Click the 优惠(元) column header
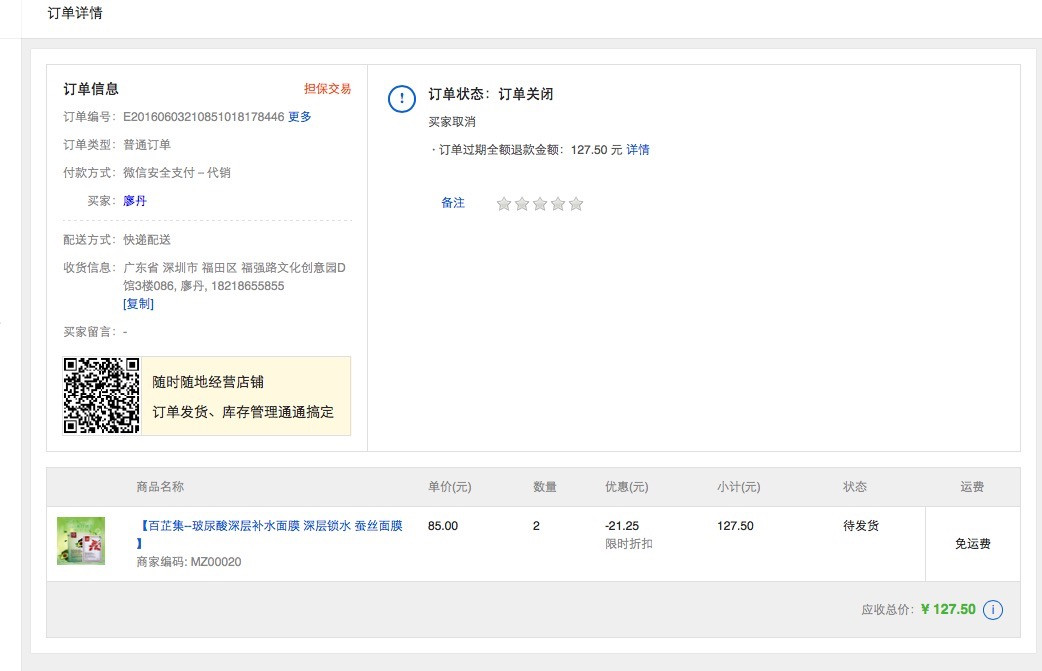 pos(627,487)
